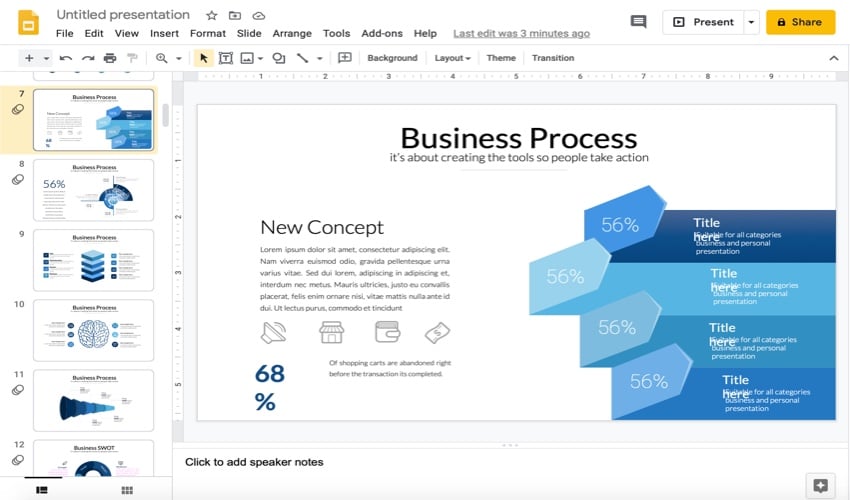This screenshot has height=500, width=850.
Task: Open comment history icon
Action: pos(638,22)
